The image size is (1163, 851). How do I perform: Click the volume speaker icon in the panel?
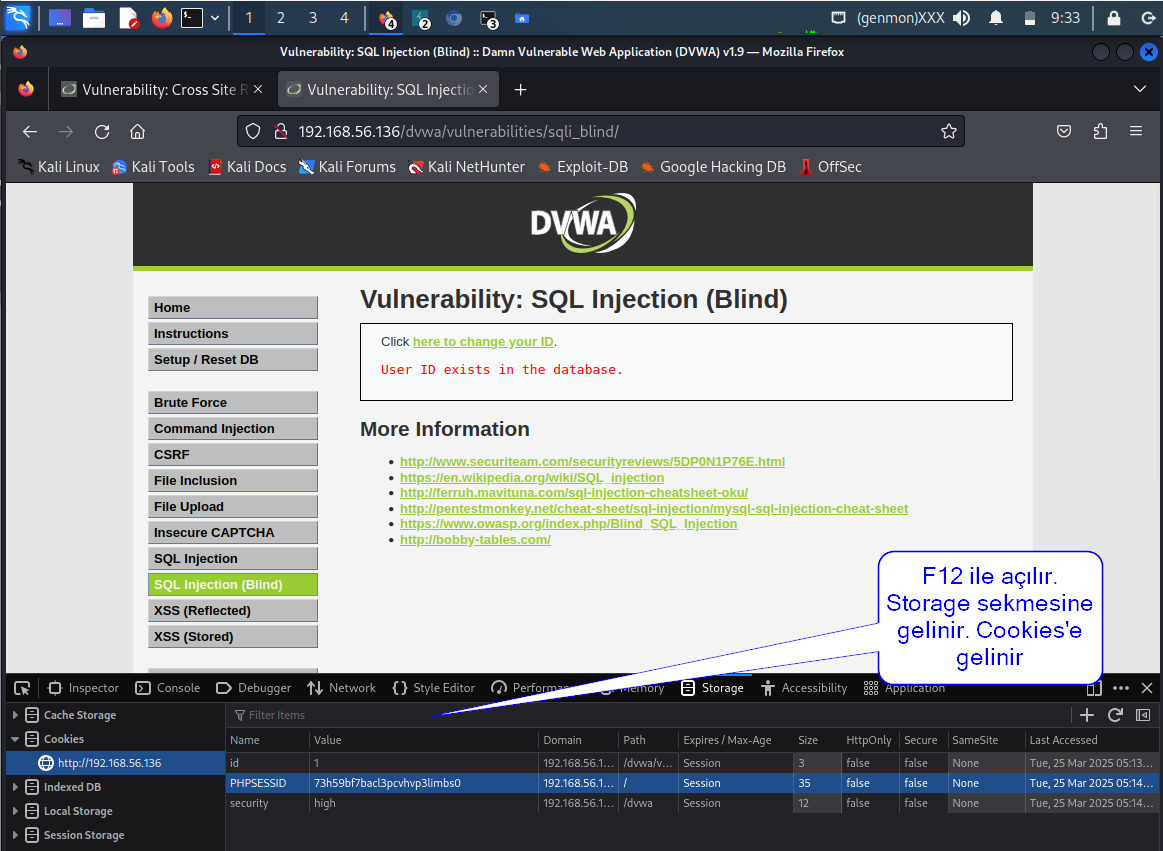tap(962, 18)
